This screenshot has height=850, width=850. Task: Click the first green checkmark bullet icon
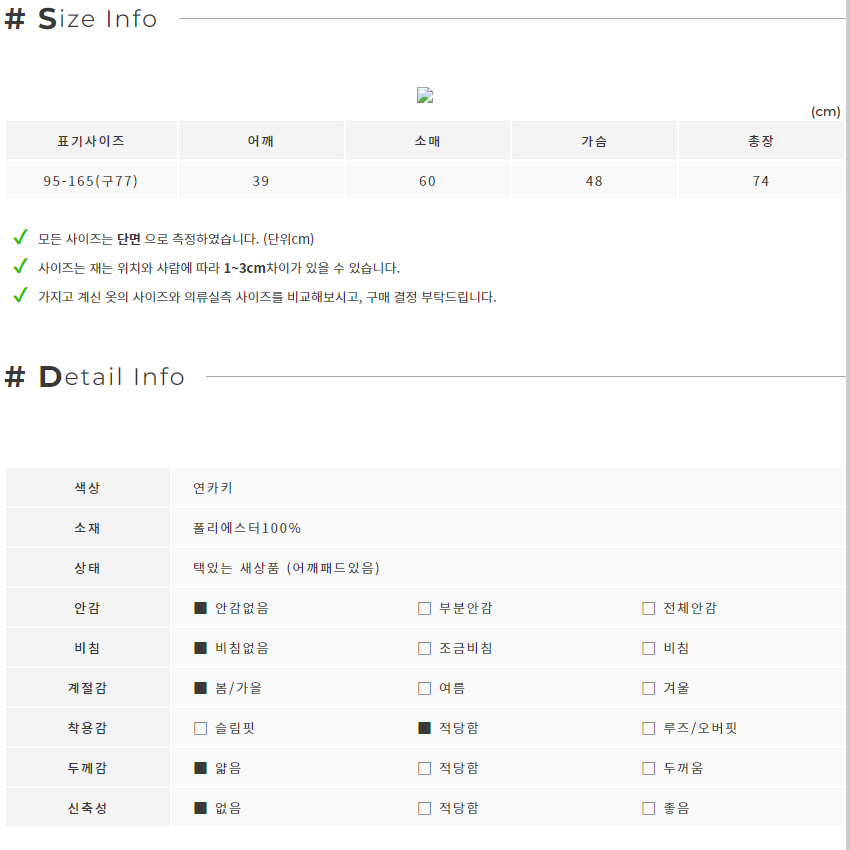(x=21, y=237)
